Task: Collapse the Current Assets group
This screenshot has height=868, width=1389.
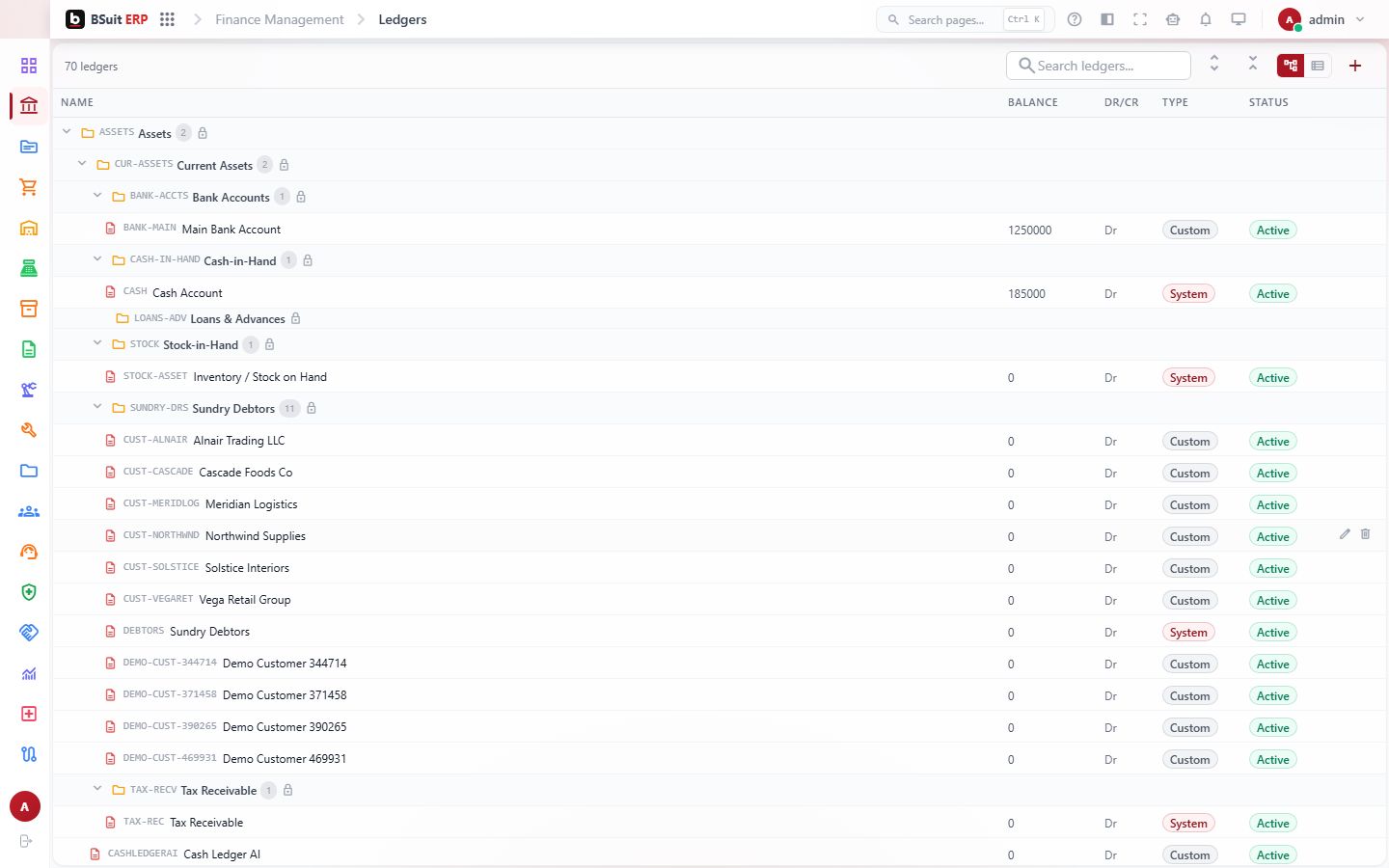Action: tap(82, 164)
